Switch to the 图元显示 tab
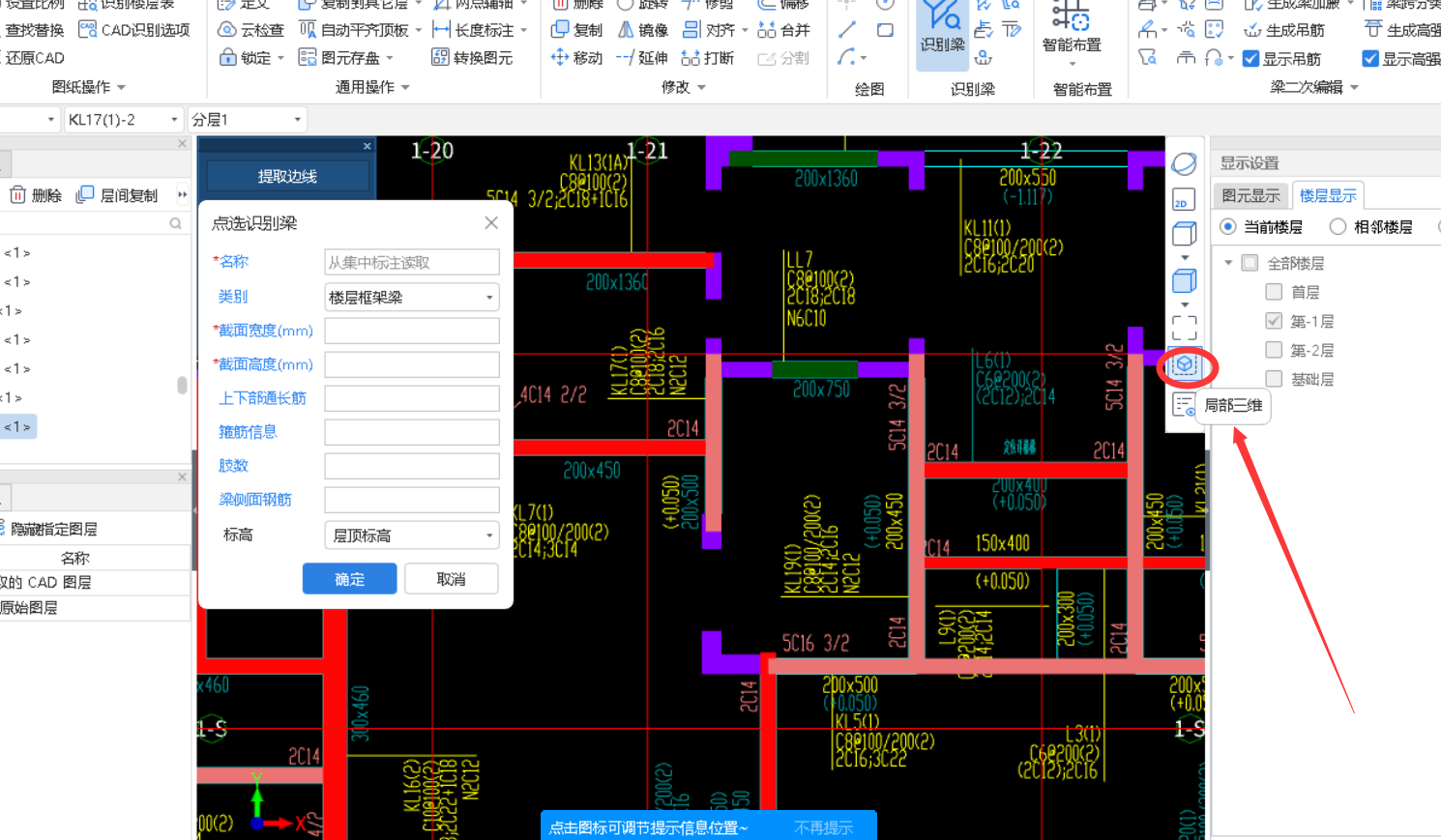This screenshot has width=1441, height=840. click(x=1250, y=195)
